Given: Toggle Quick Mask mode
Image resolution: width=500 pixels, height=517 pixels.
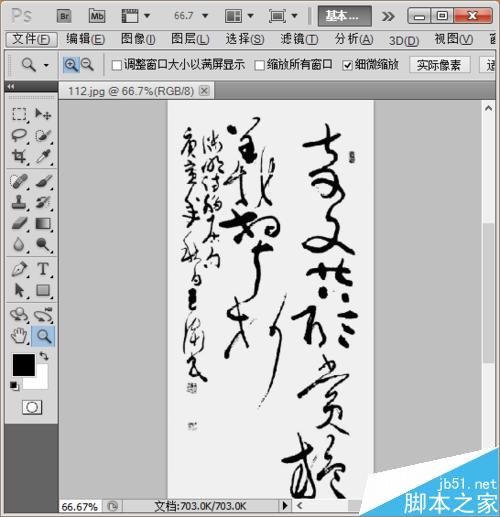Looking at the screenshot, I should coord(32,407).
